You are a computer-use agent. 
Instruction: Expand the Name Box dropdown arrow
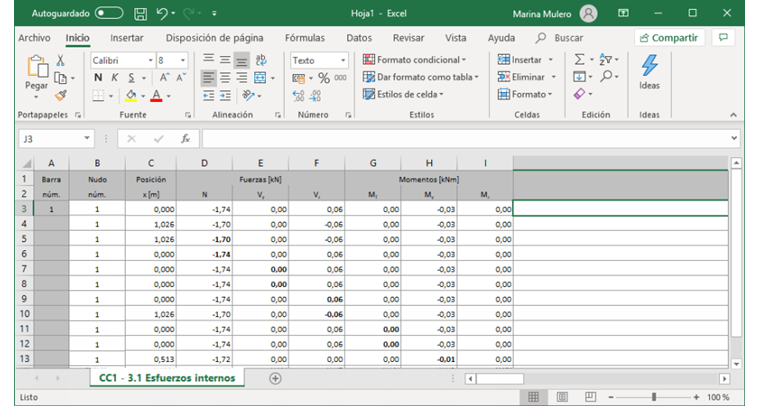click(87, 139)
